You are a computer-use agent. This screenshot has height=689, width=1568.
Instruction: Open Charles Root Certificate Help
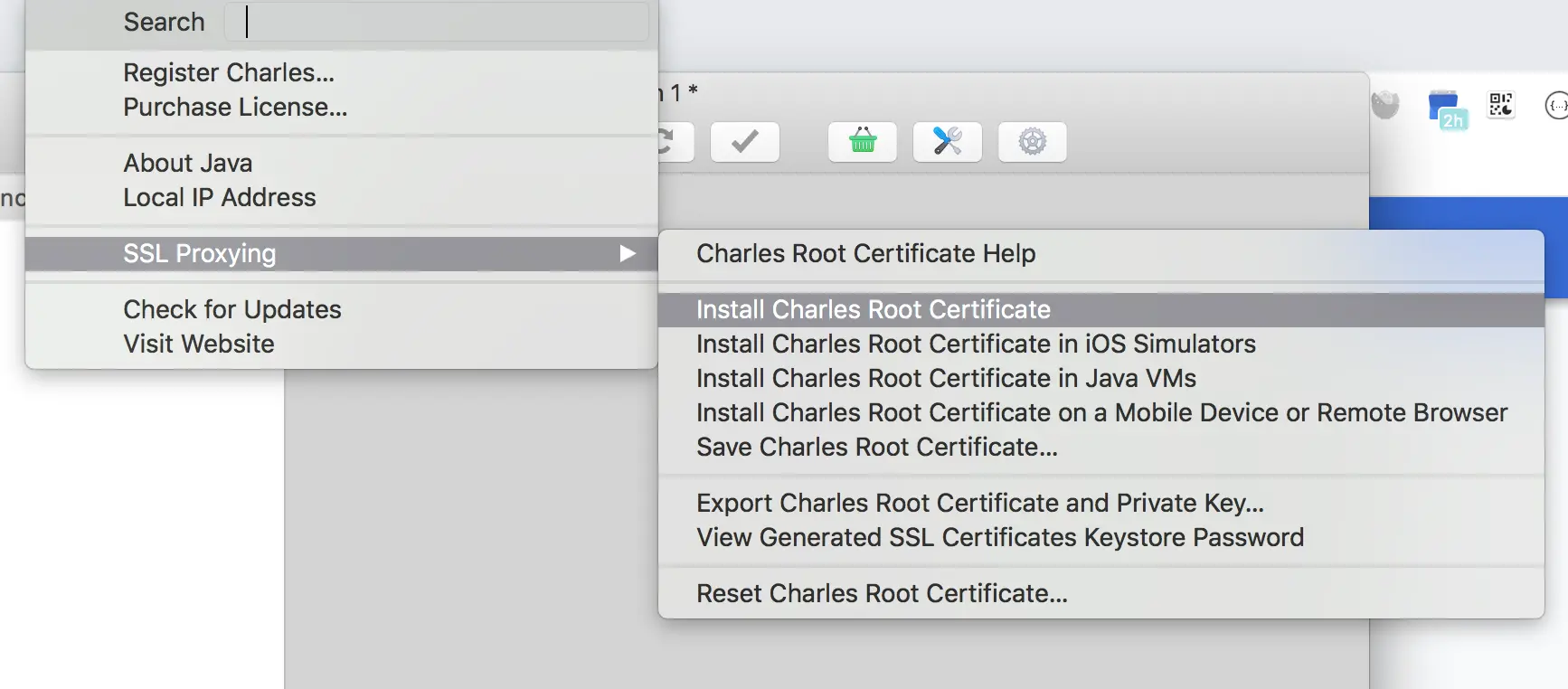click(x=1101, y=253)
